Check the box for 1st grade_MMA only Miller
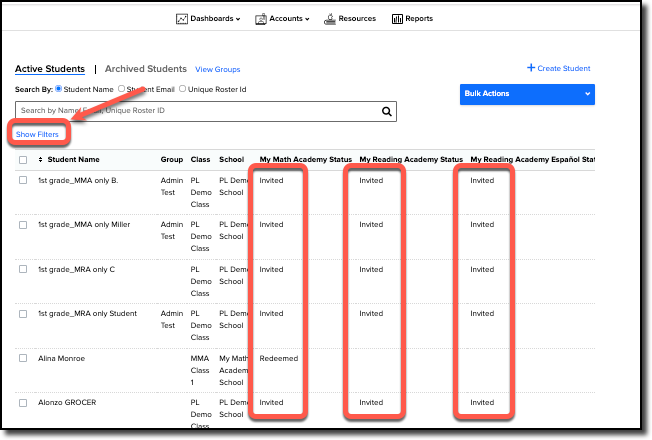This screenshot has height=440, width=652. tap(23, 225)
